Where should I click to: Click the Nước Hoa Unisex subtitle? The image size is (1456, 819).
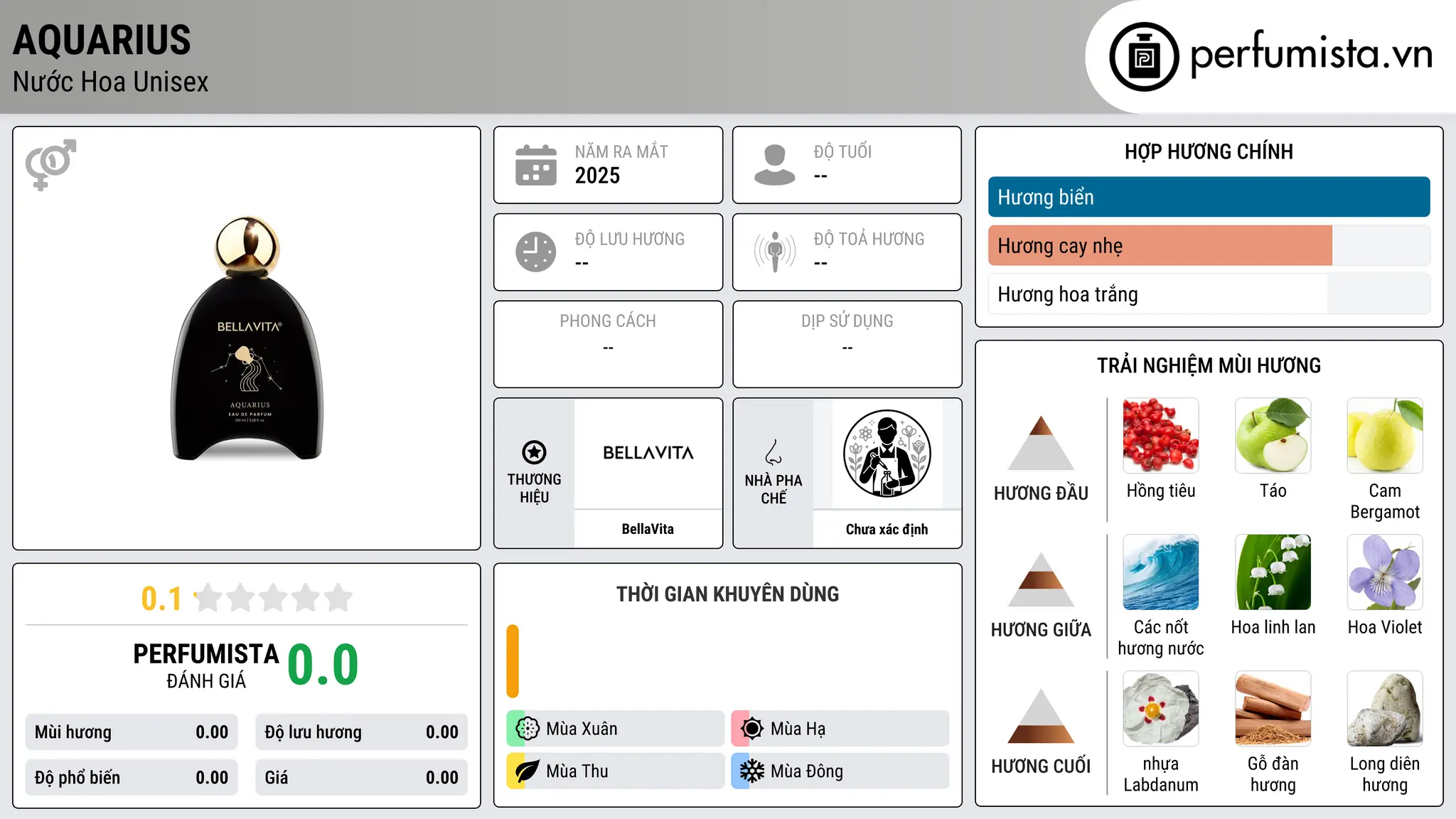pyautogui.click(x=110, y=82)
